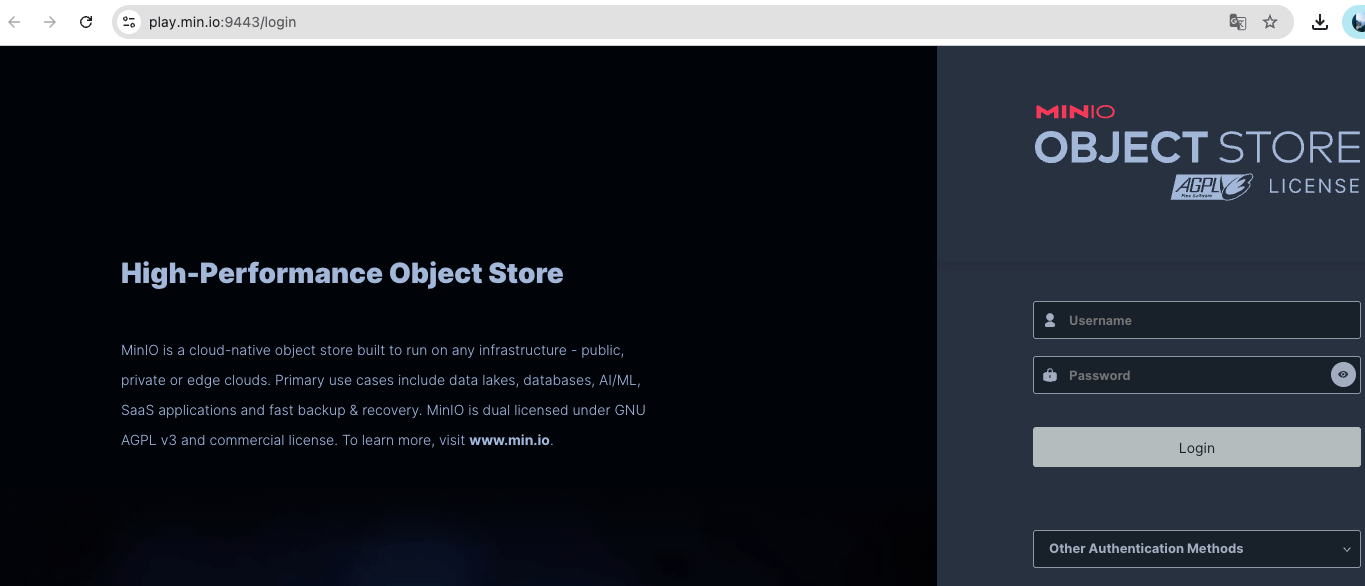Click the browser back arrow
Image resolution: width=1365 pixels, height=586 pixels.
(15, 22)
